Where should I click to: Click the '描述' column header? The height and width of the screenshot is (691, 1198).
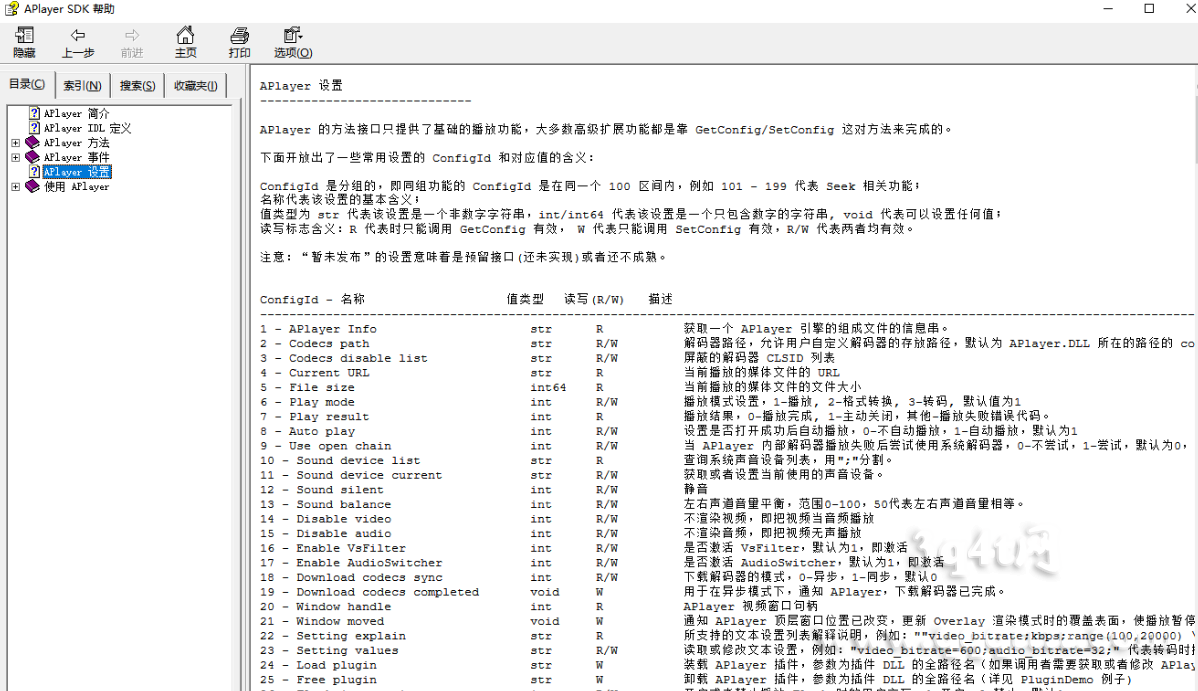click(x=660, y=299)
